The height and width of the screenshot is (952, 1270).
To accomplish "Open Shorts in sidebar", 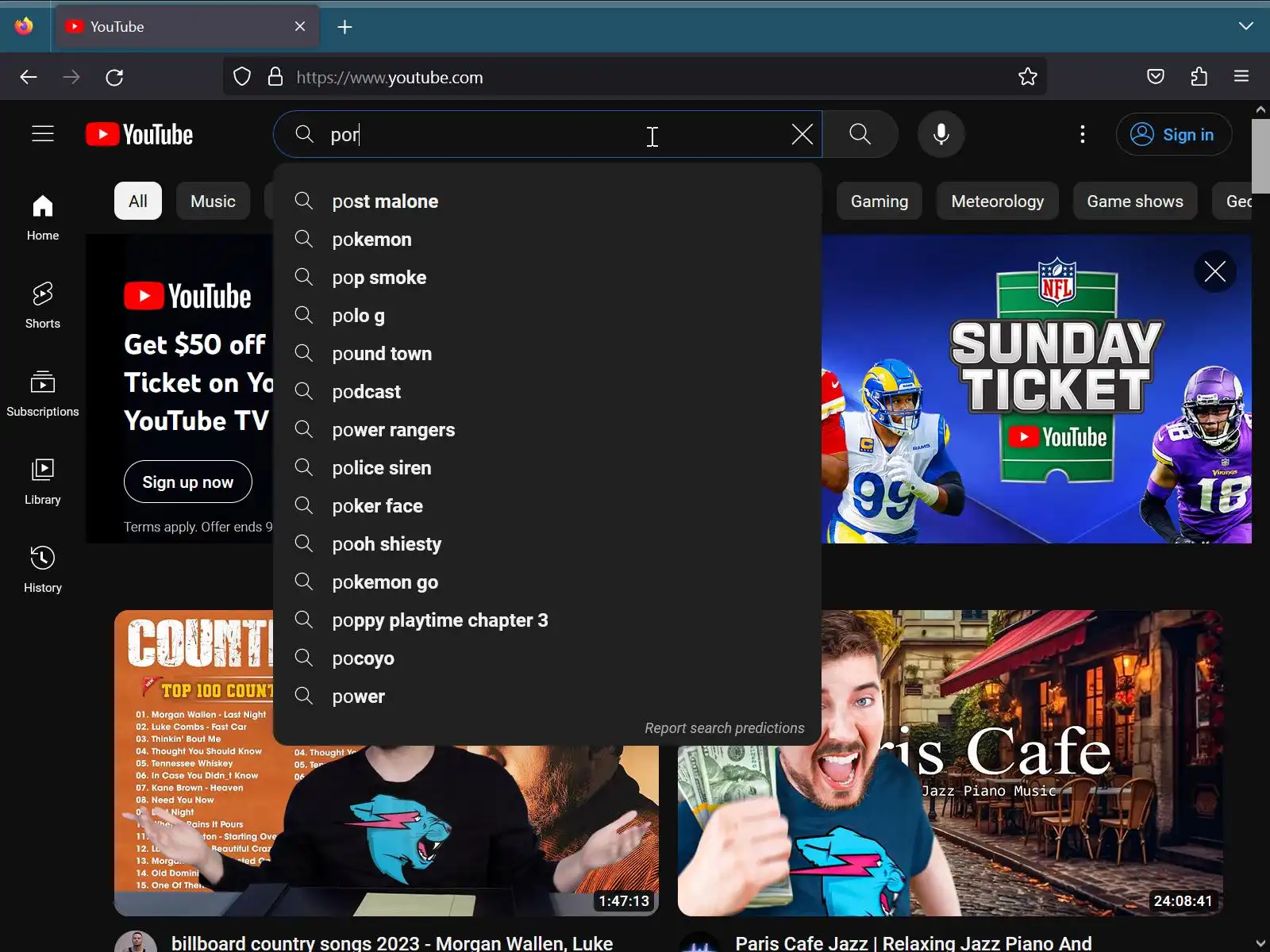I will [x=43, y=305].
